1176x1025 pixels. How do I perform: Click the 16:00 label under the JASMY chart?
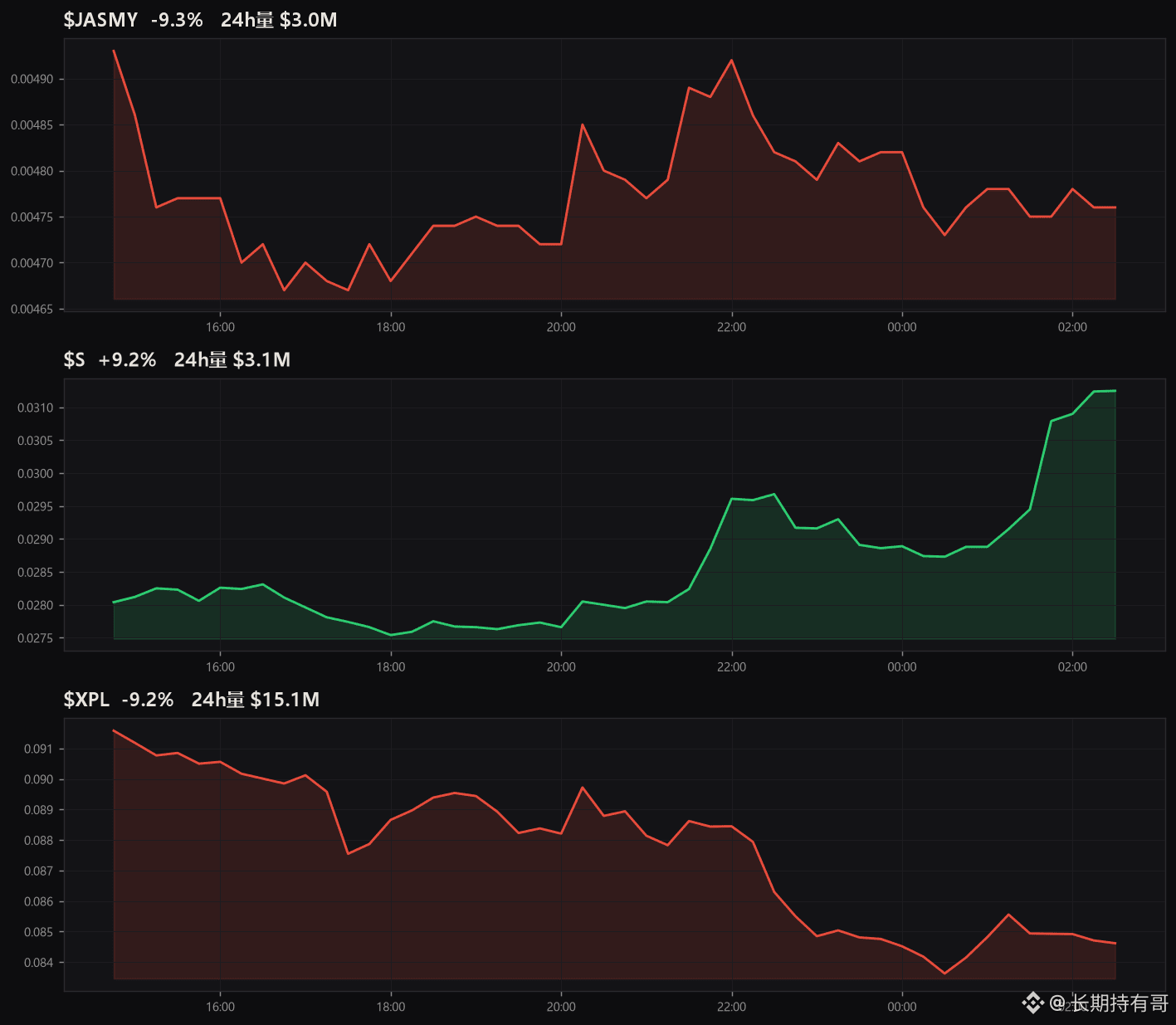220,327
